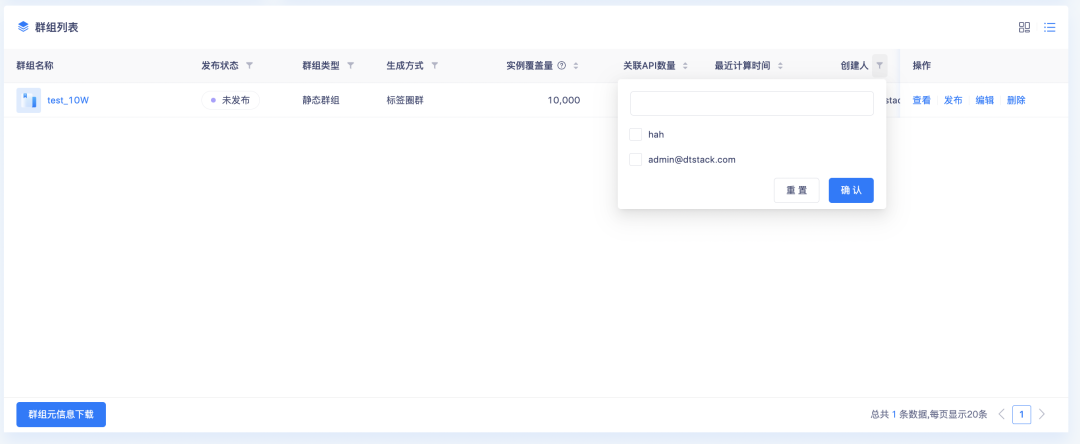Click 查看 for test_10W
The width and height of the screenshot is (1080, 444).
[x=922, y=101]
